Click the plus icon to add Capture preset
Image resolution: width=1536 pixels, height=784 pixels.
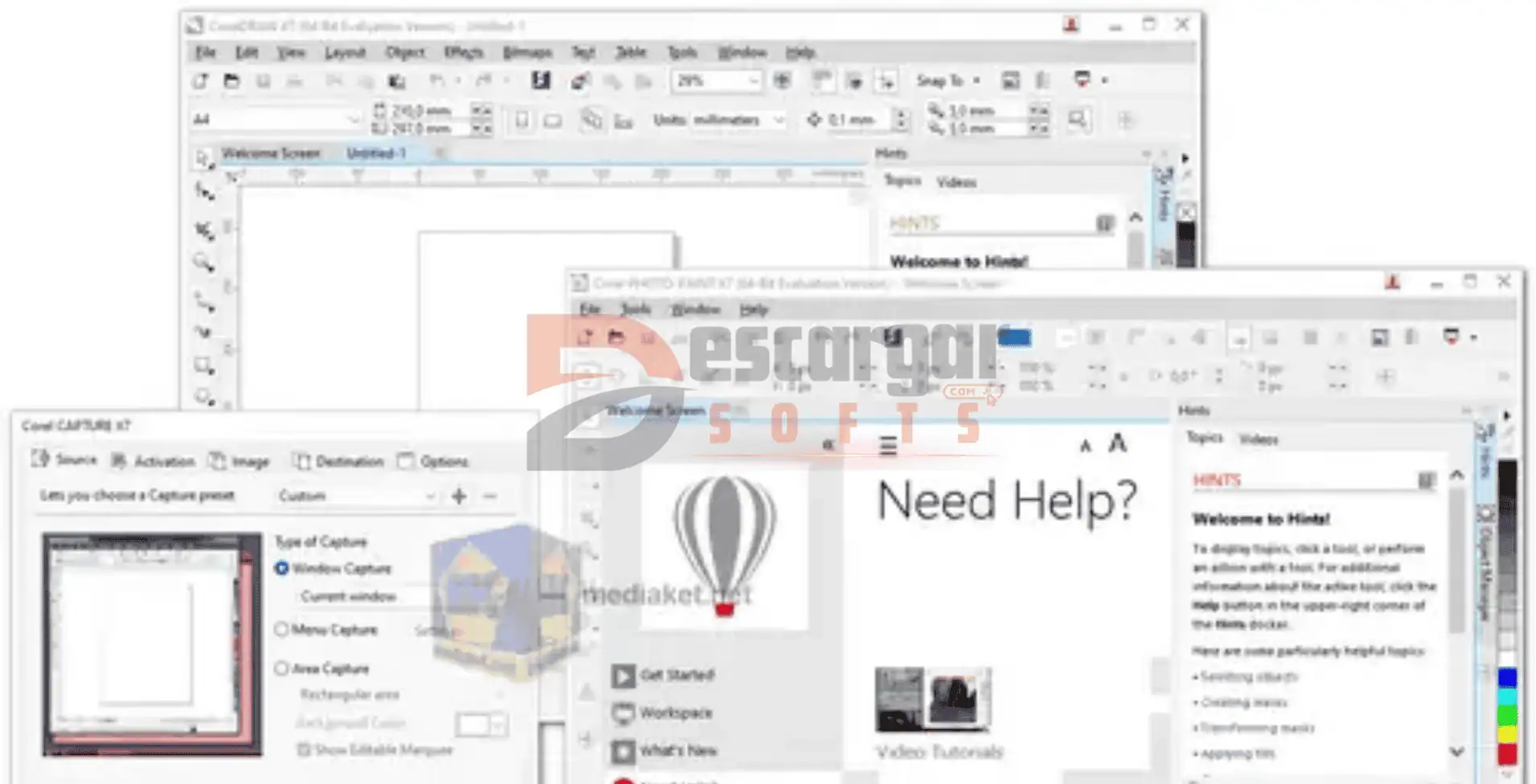pyautogui.click(x=459, y=496)
